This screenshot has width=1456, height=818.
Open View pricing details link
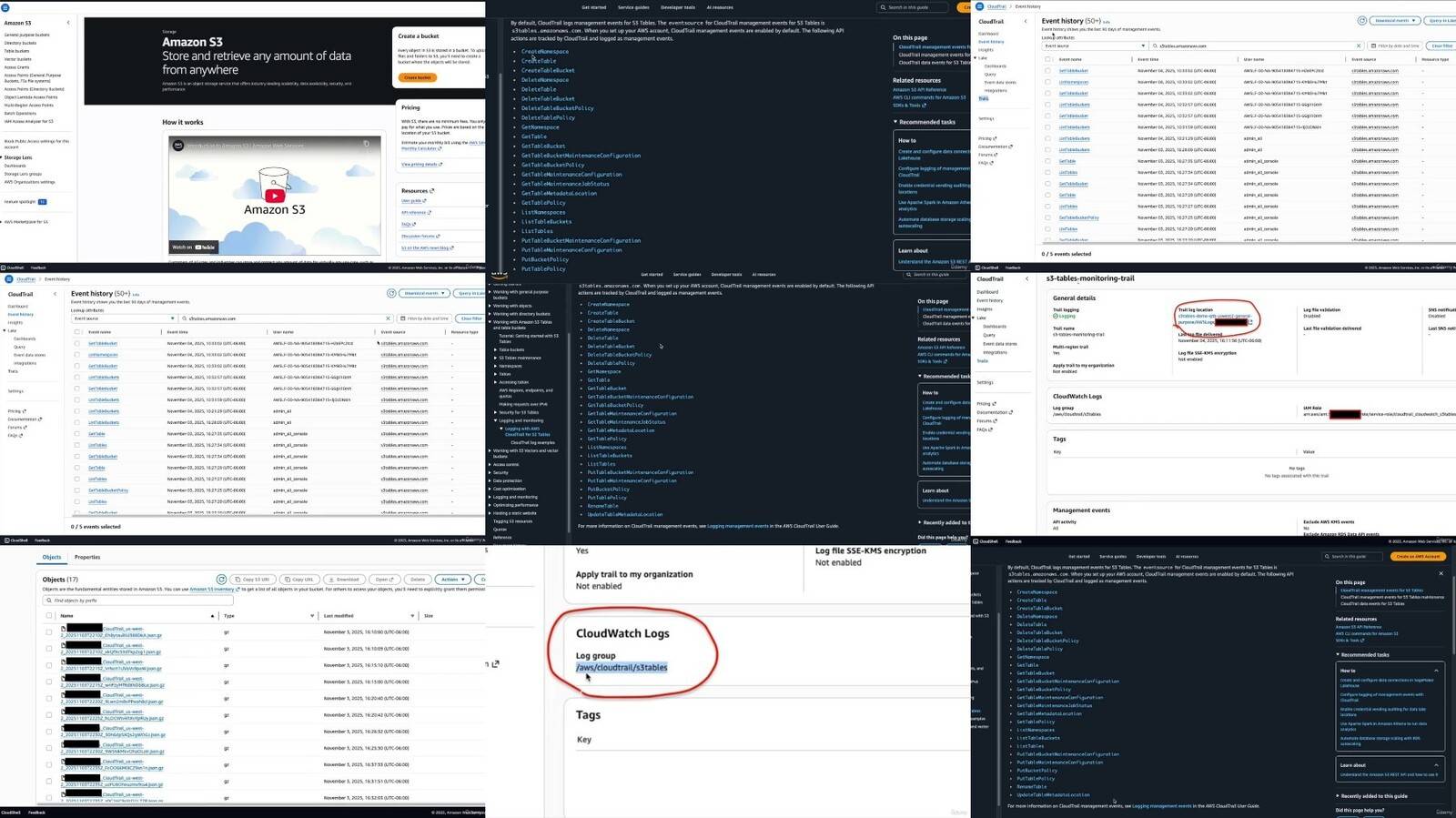(x=421, y=165)
